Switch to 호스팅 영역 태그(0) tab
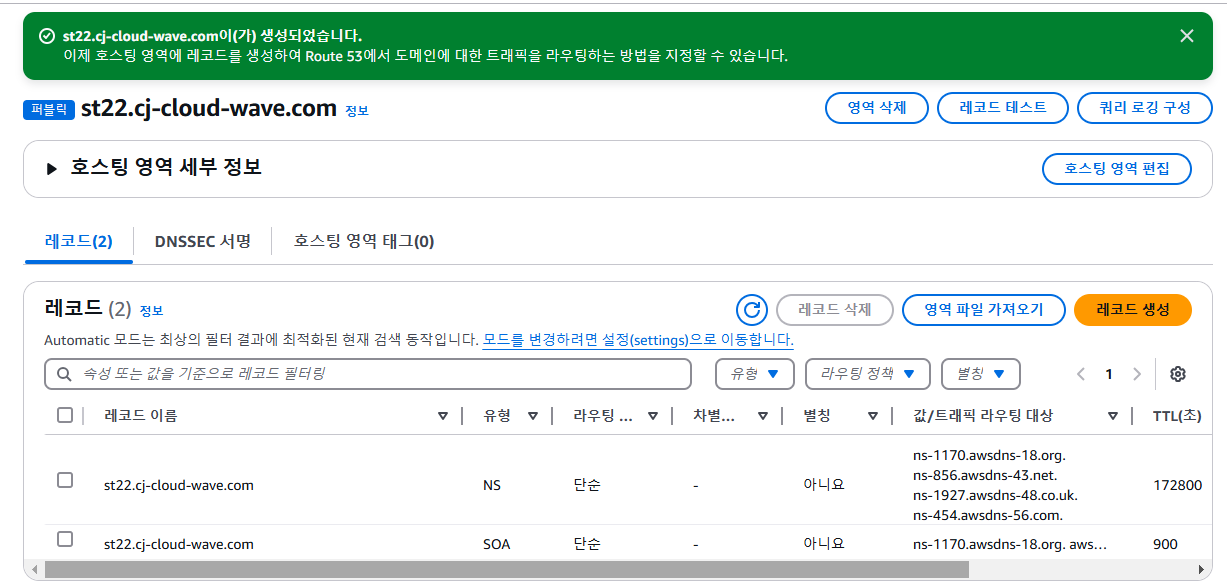This screenshot has width=1227, height=585. pos(364,241)
